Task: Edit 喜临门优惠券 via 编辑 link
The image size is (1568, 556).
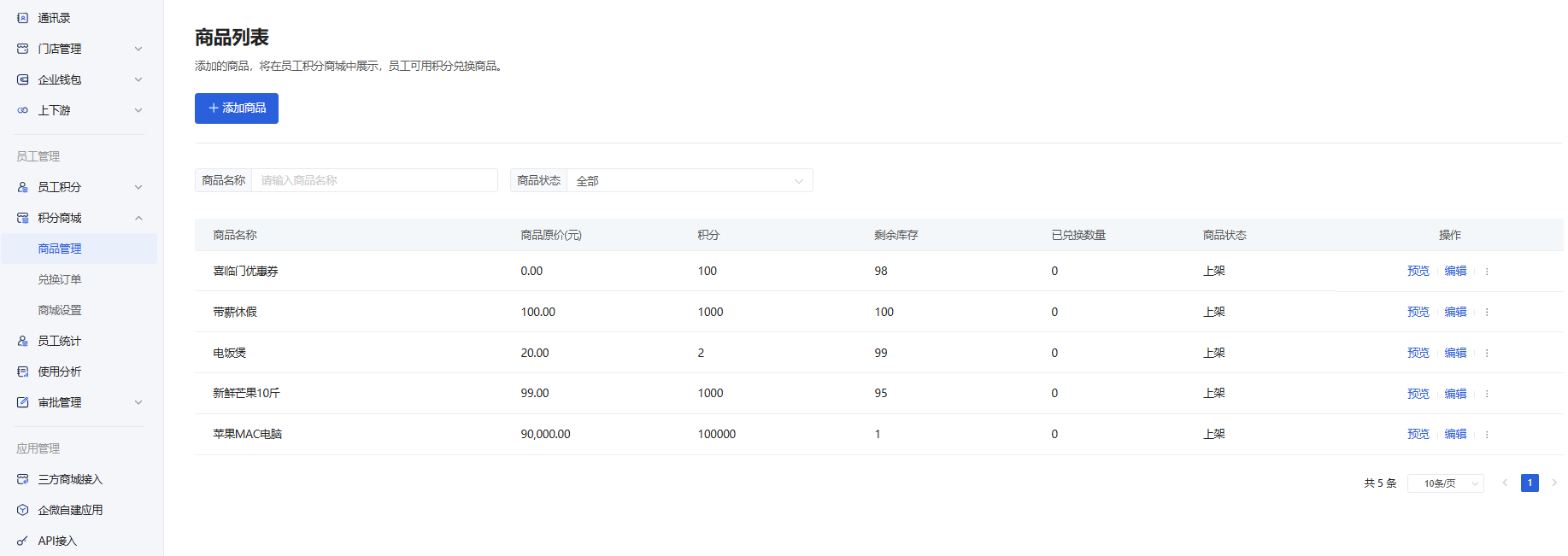Action: point(1455,271)
